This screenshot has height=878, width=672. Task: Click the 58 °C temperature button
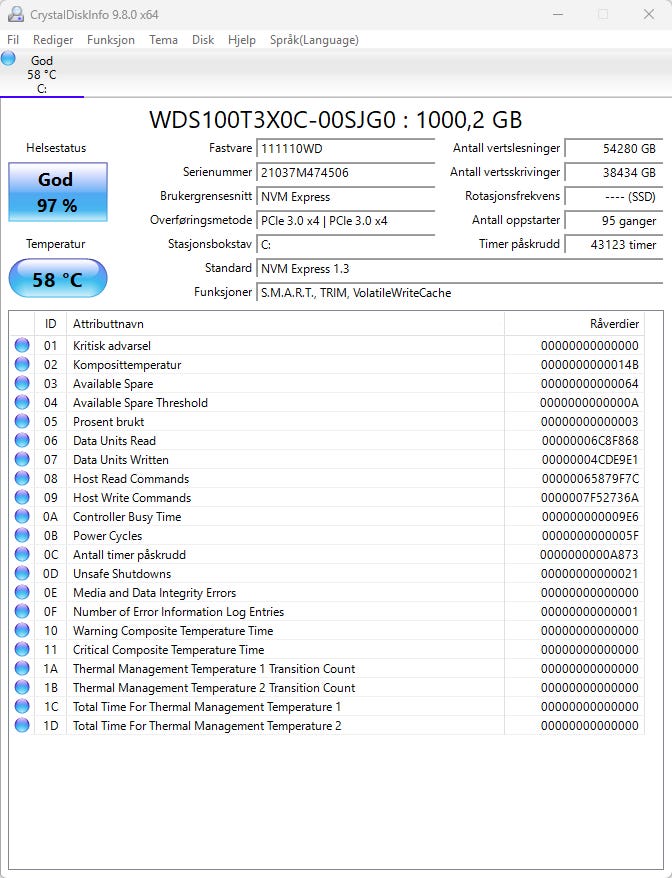click(58, 279)
